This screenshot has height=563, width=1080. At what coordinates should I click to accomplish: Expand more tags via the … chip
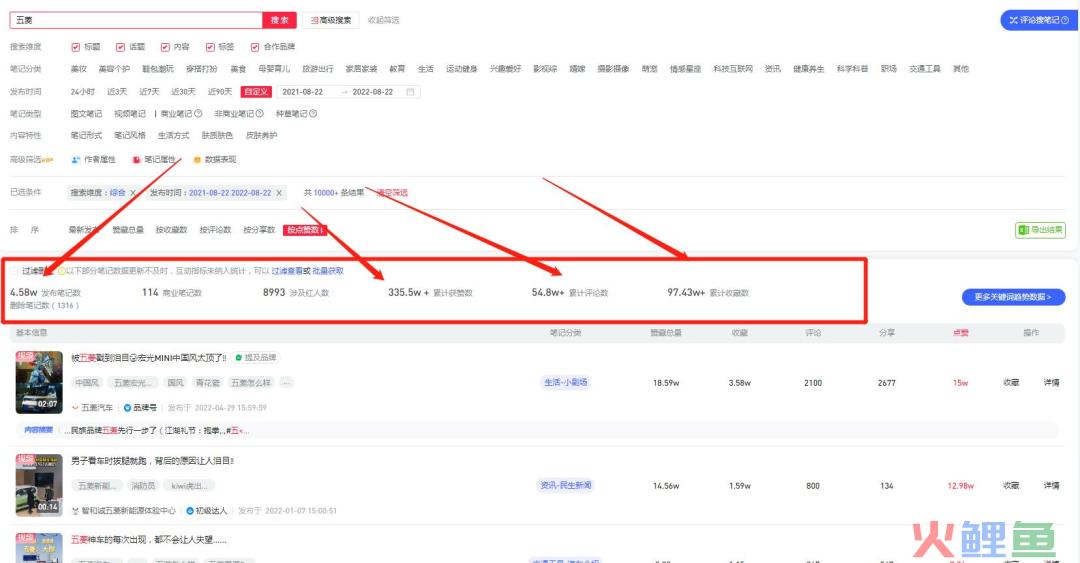pos(287,382)
